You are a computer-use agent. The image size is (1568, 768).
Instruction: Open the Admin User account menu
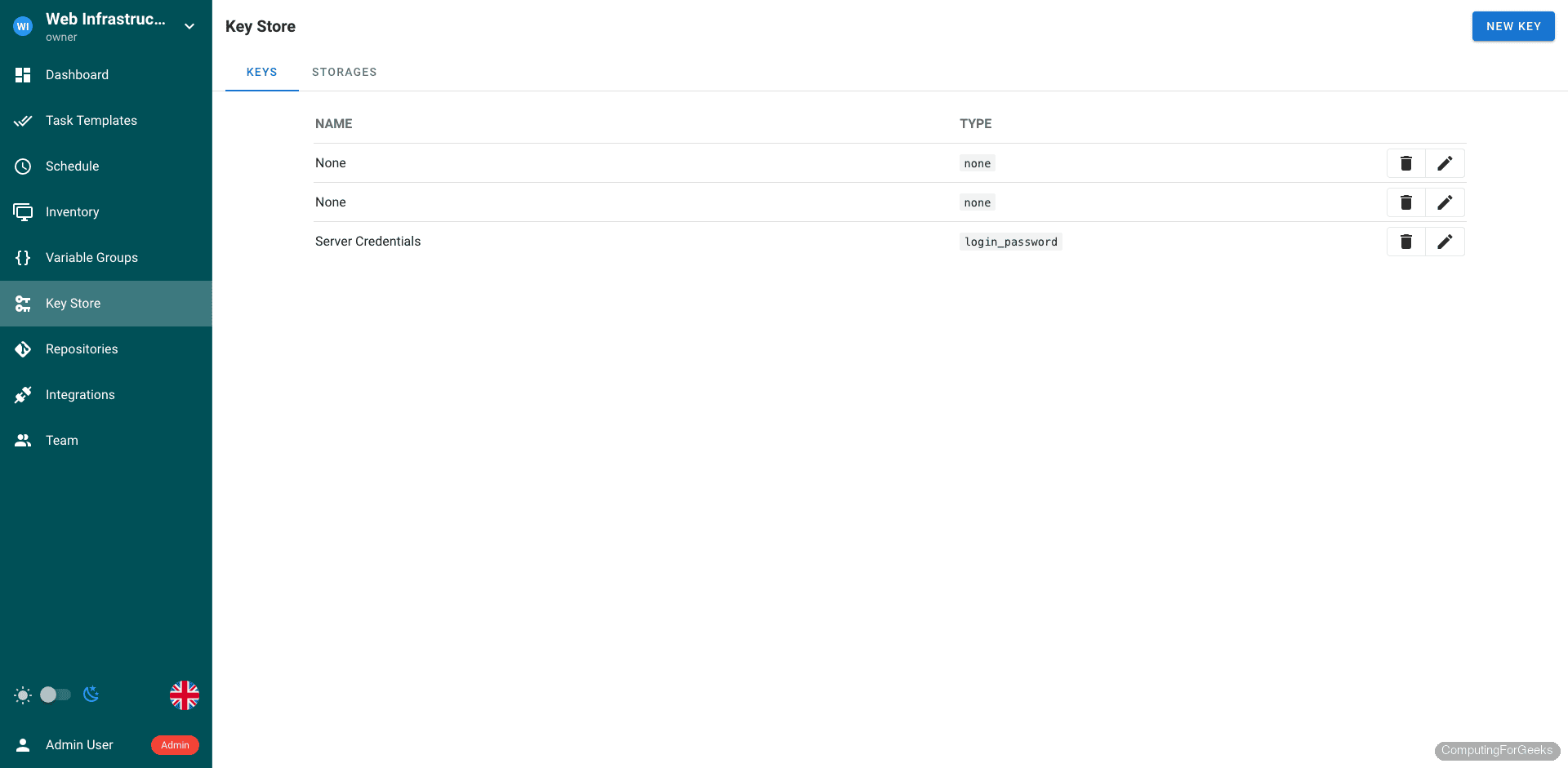pos(79,744)
